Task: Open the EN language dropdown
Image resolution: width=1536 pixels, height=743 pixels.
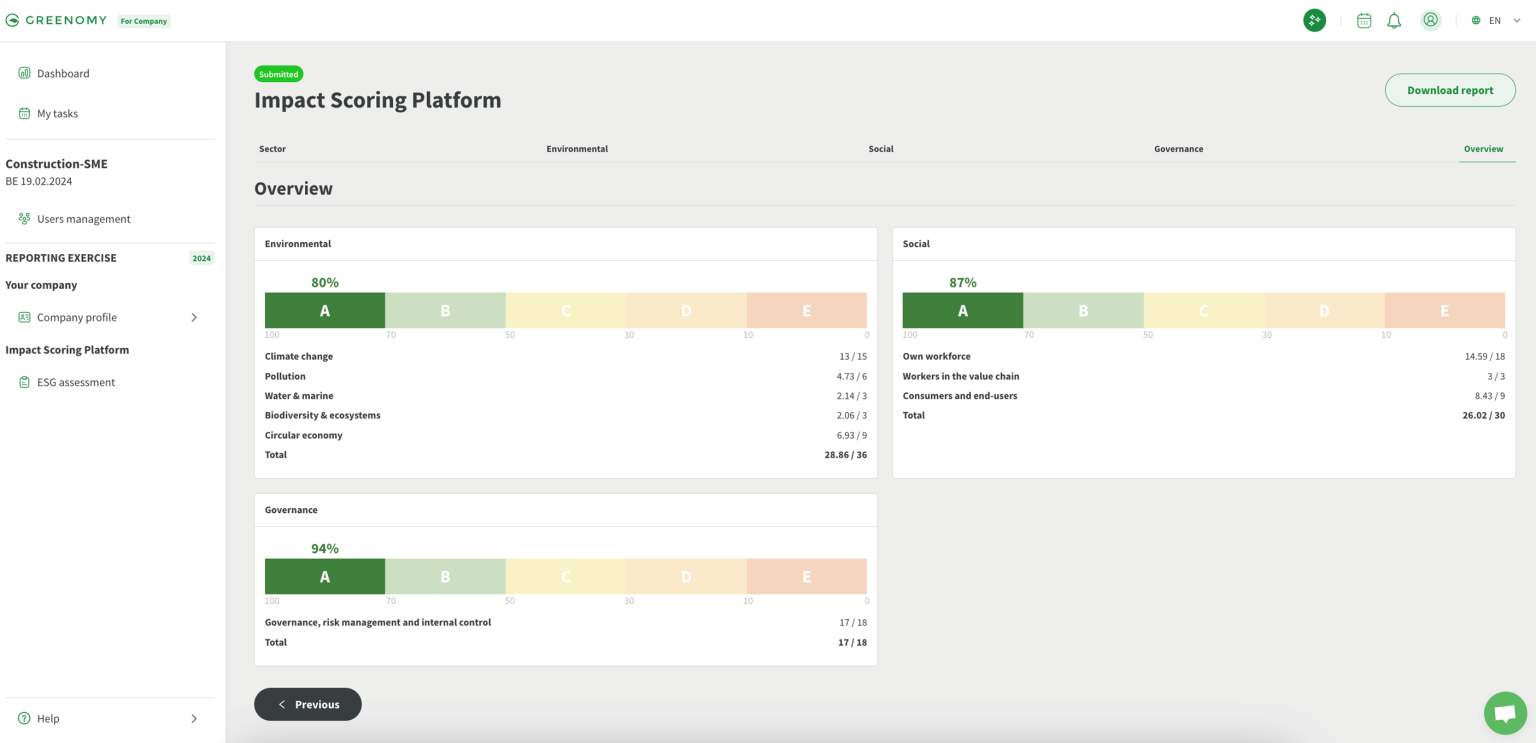Action: (x=1496, y=20)
